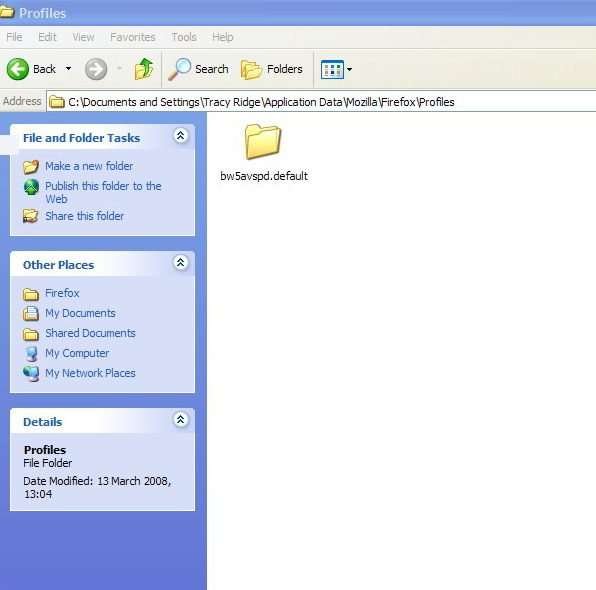Click the bw5avspd.default folder name
Viewport: 596px width, 590px height.
tap(264, 176)
